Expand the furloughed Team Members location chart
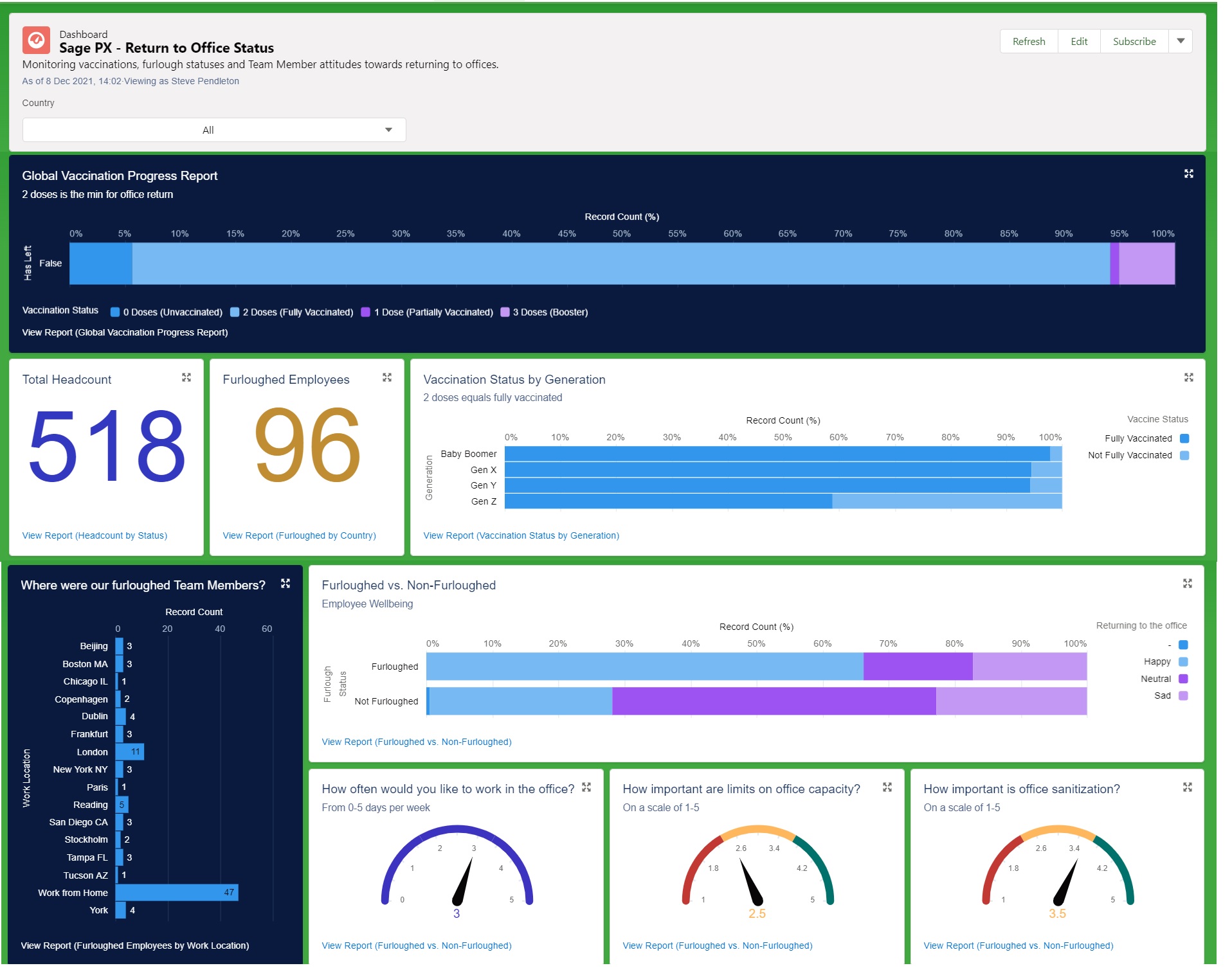The height and width of the screenshot is (977, 1232). 285,583
